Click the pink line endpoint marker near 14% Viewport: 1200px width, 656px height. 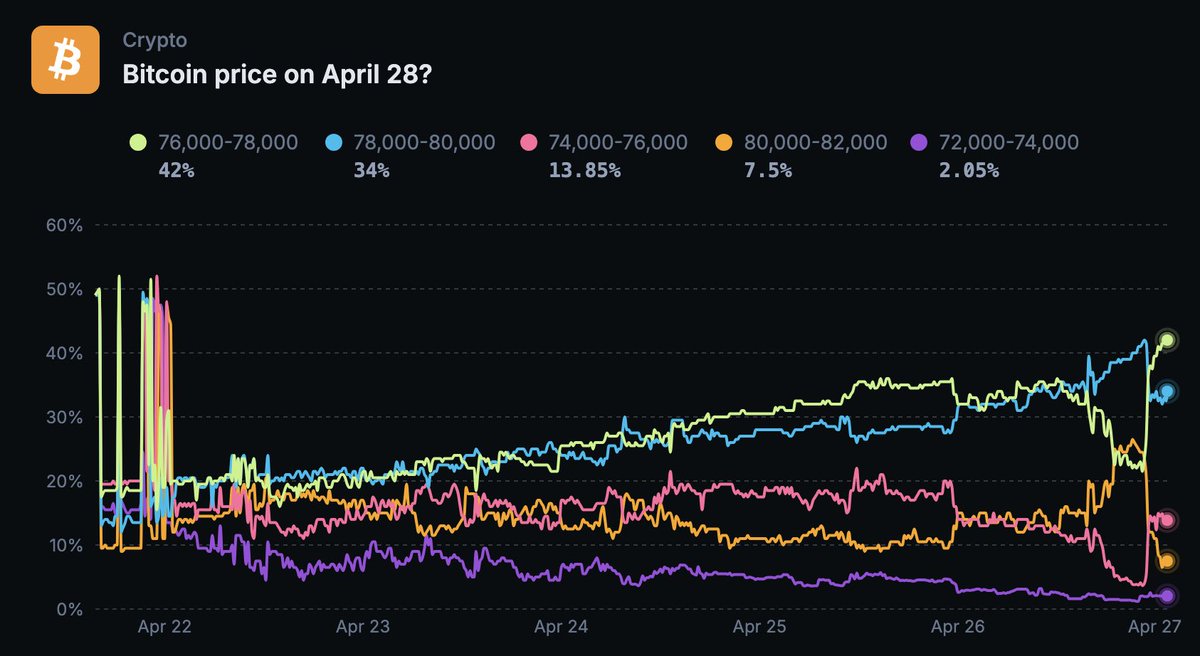(1166, 520)
